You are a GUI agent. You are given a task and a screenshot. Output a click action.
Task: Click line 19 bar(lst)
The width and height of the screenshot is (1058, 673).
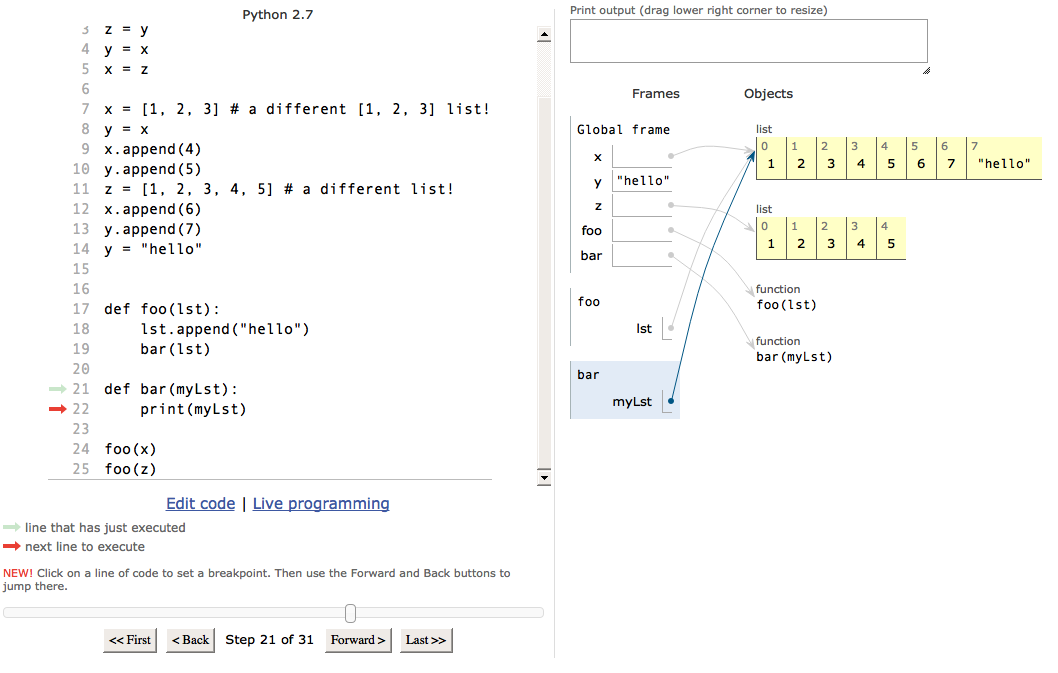pos(175,349)
